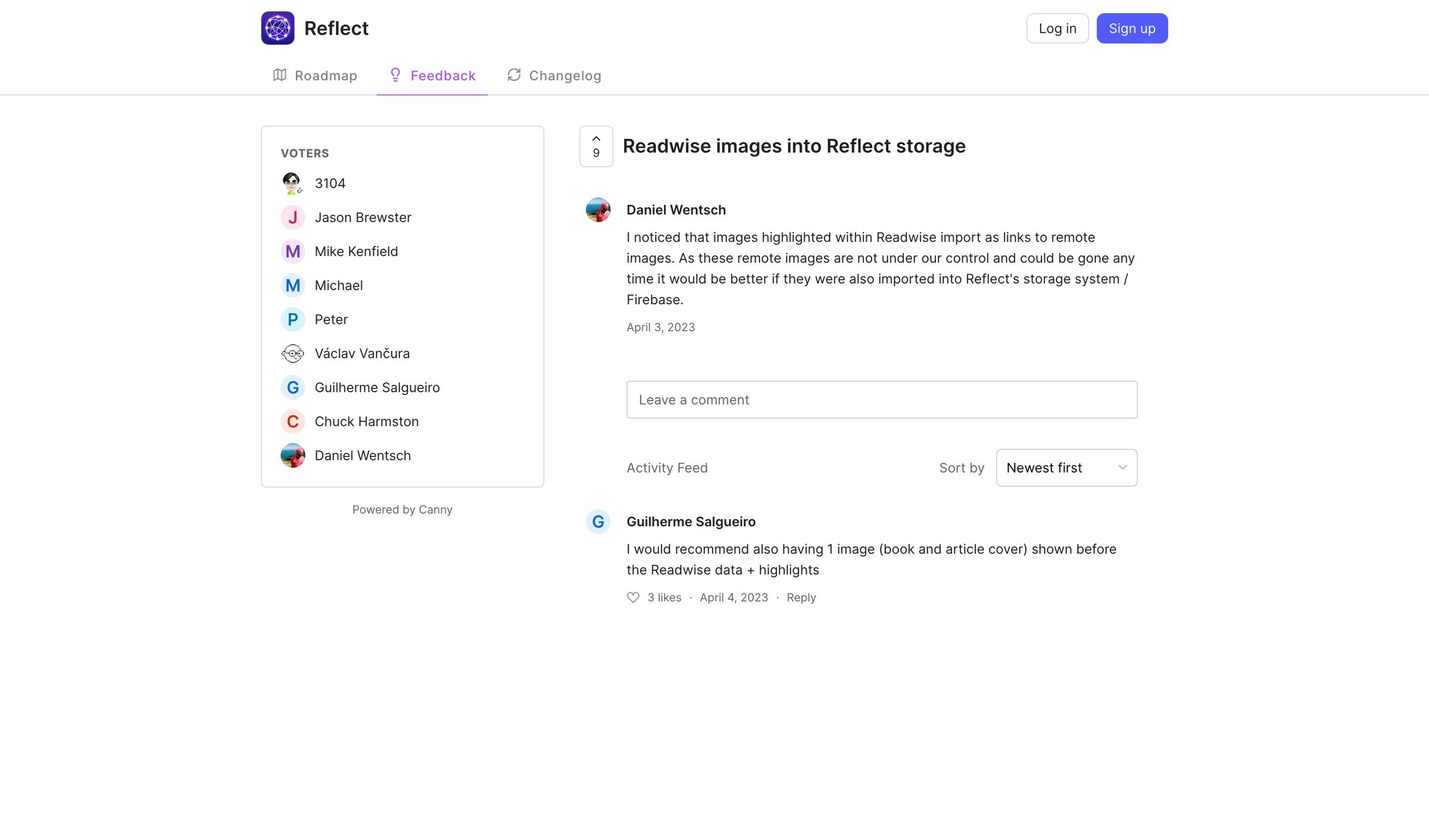The image size is (1429, 840).
Task: Click the Log in button
Action: point(1057,29)
